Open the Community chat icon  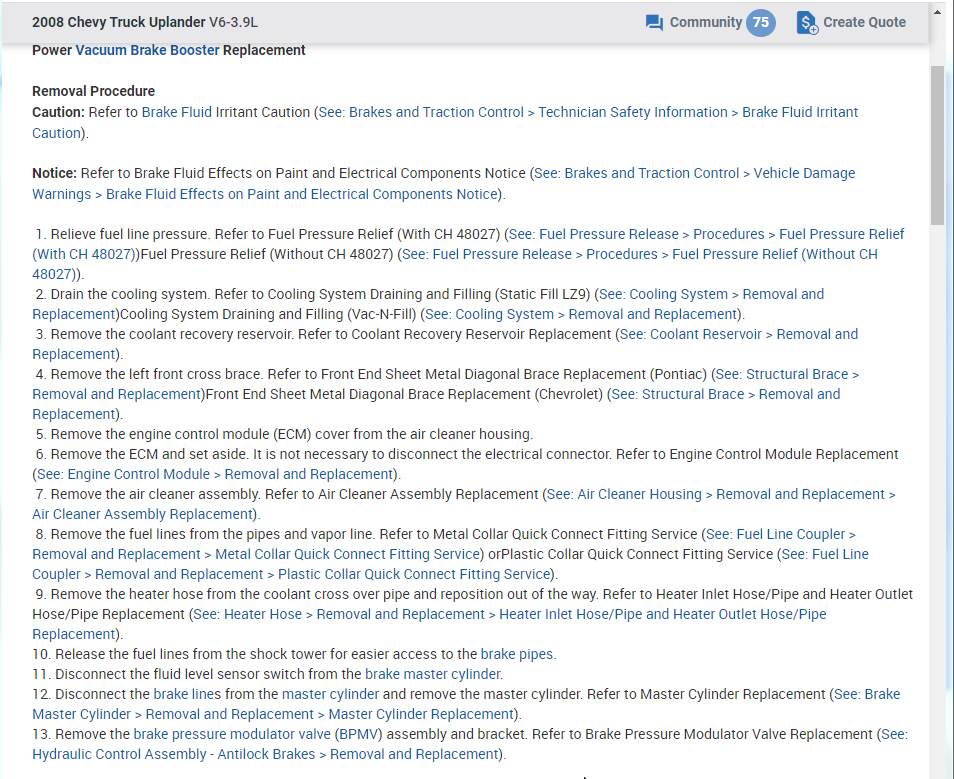(654, 23)
